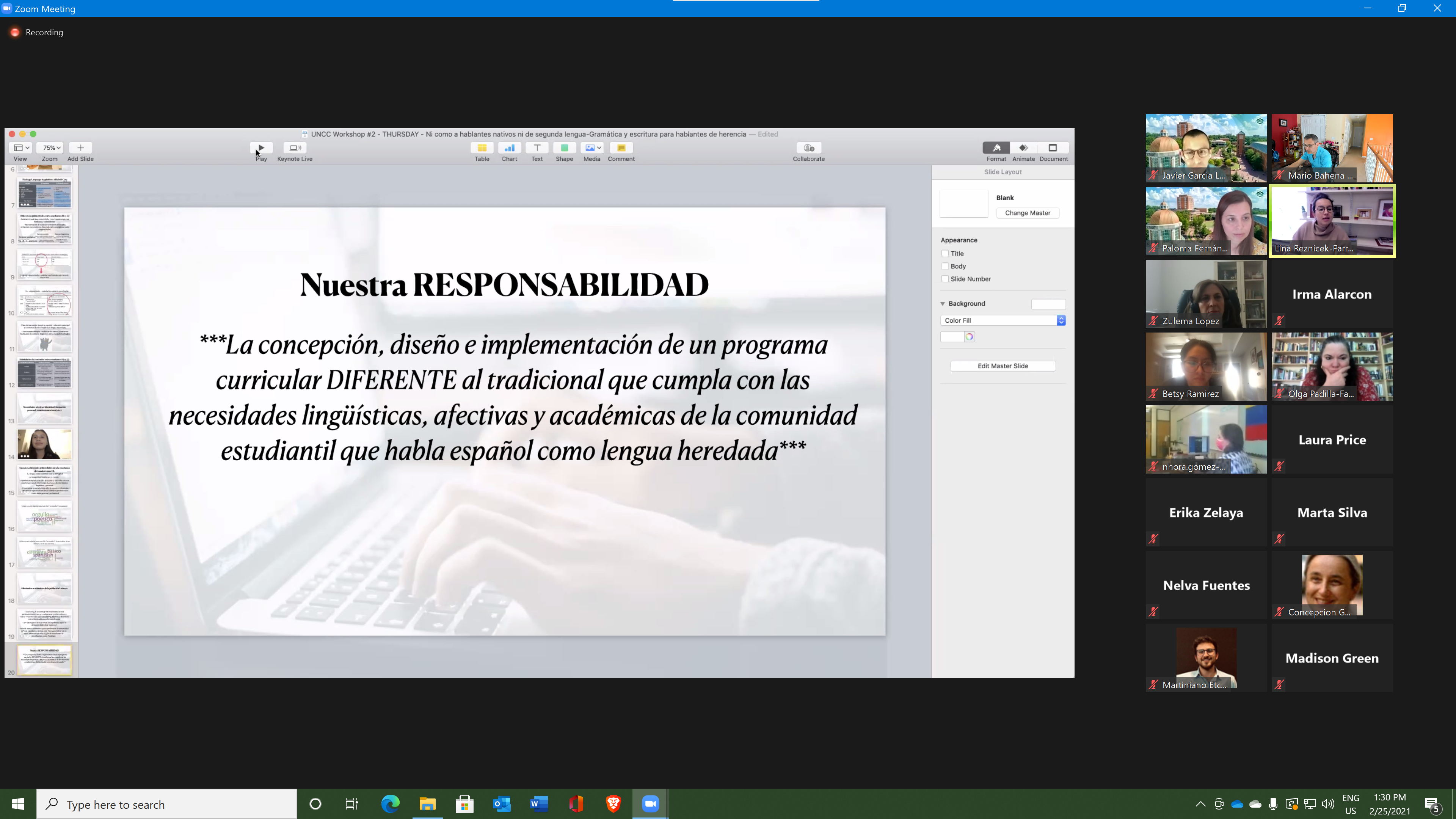
Task: Open Keynote Live
Action: (x=295, y=148)
